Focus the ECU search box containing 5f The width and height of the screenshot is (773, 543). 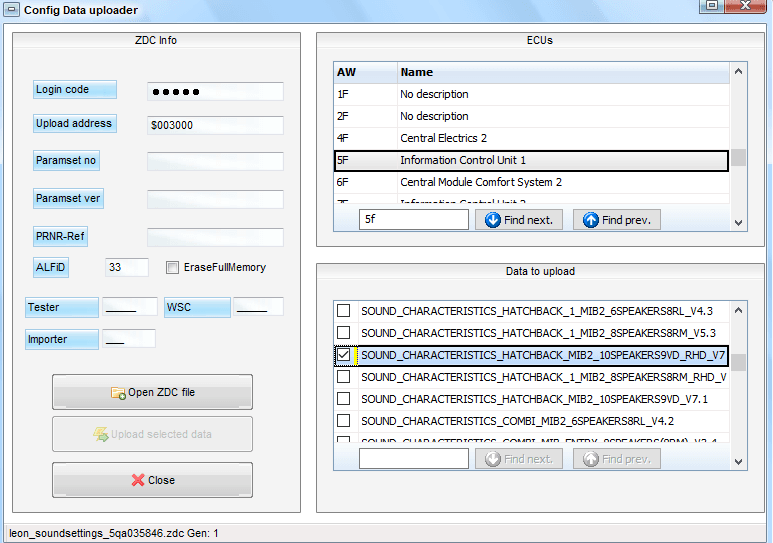413,220
